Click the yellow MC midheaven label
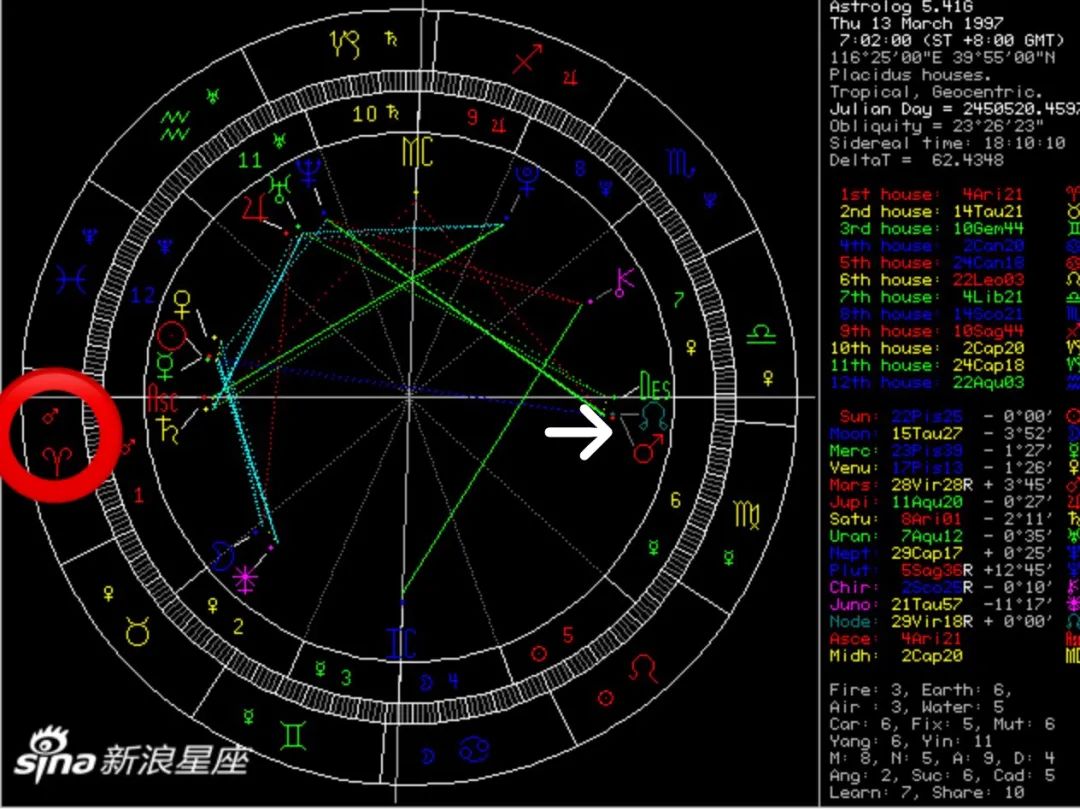The width and height of the screenshot is (1080, 810). (x=418, y=152)
